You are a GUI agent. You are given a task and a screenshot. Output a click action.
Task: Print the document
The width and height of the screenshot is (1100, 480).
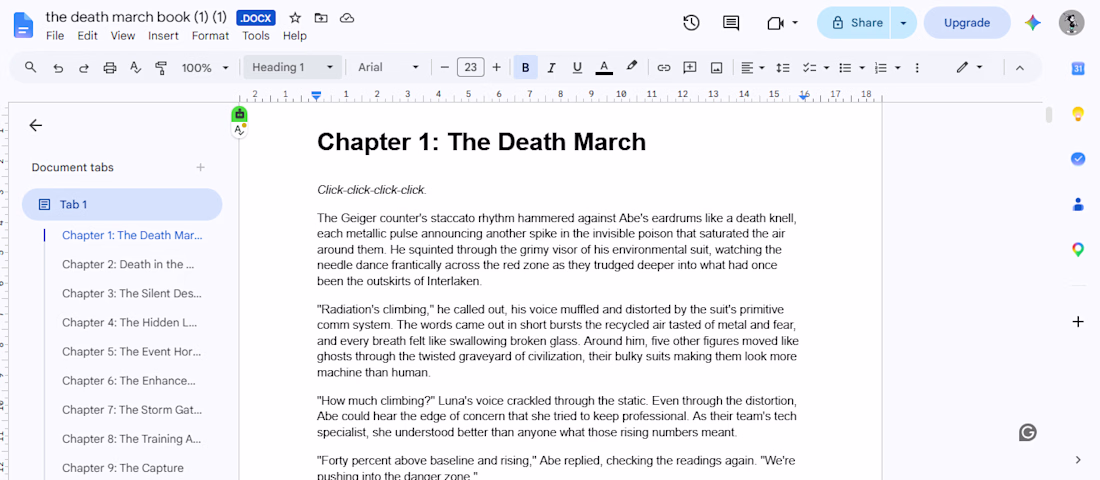click(x=109, y=68)
